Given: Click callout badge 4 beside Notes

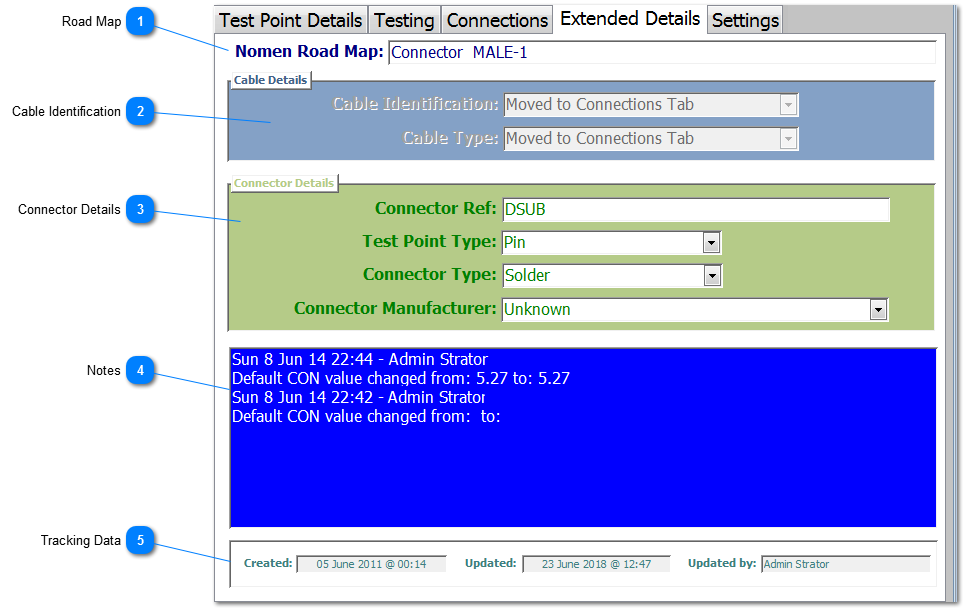Looking at the screenshot, I should 140,371.
